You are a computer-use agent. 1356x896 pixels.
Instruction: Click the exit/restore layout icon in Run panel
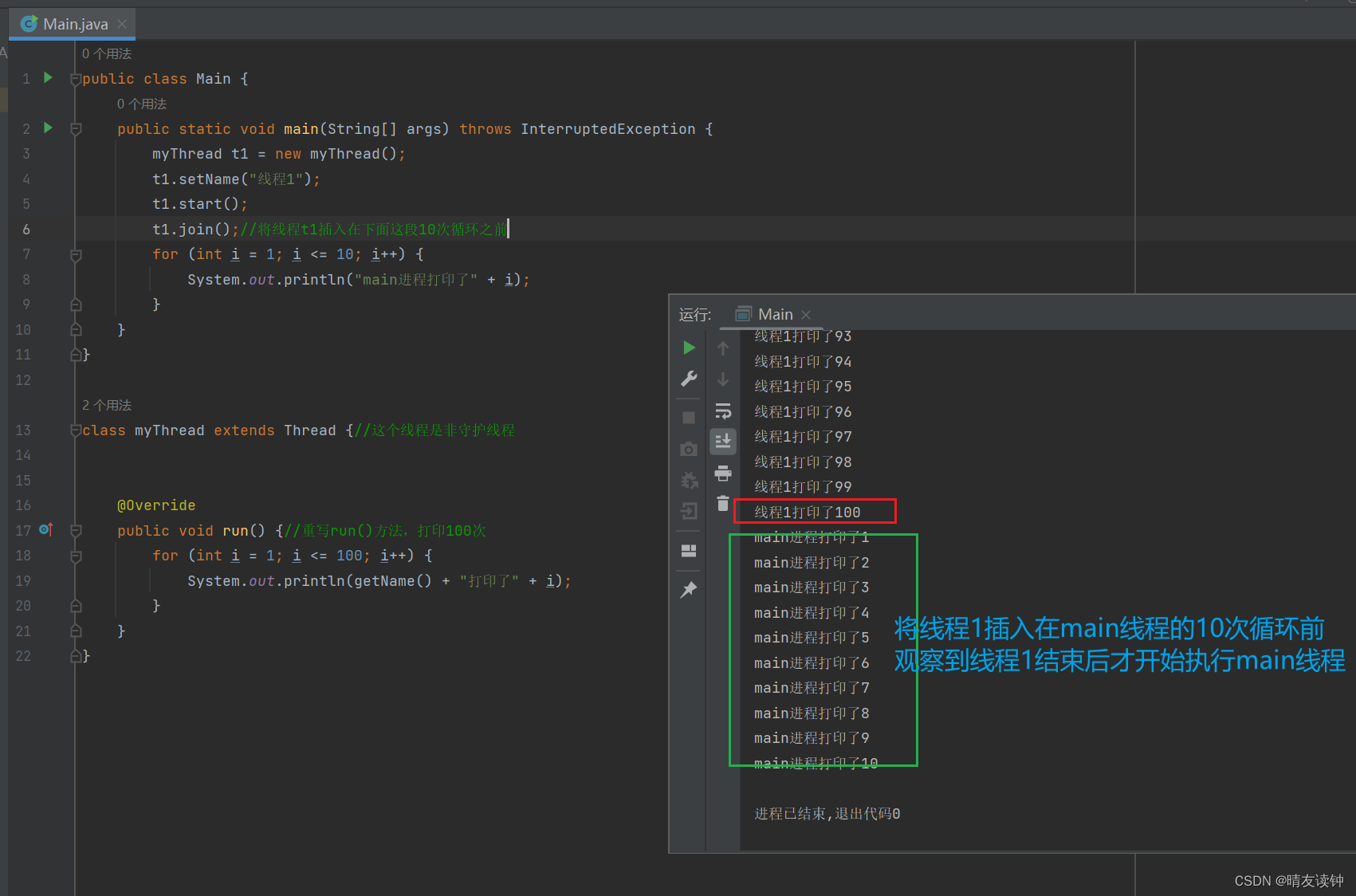(x=689, y=511)
